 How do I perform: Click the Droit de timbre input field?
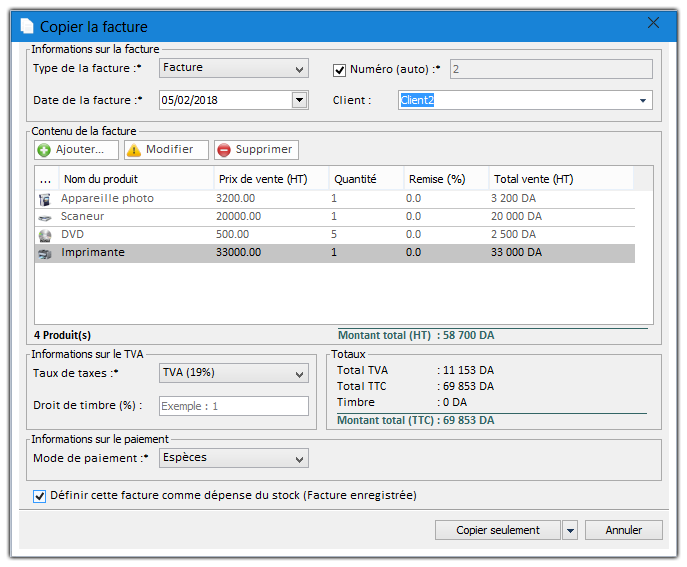pos(234,406)
